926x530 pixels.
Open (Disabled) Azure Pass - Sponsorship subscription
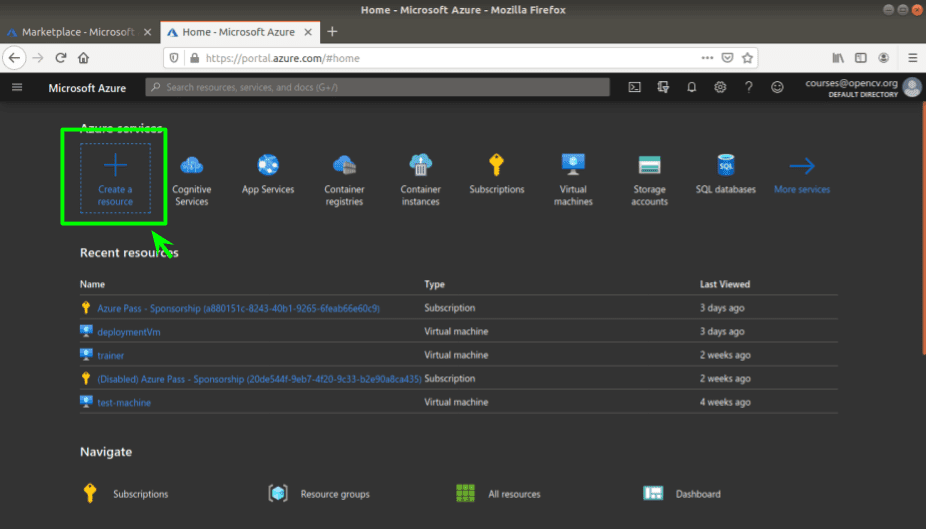coord(259,379)
